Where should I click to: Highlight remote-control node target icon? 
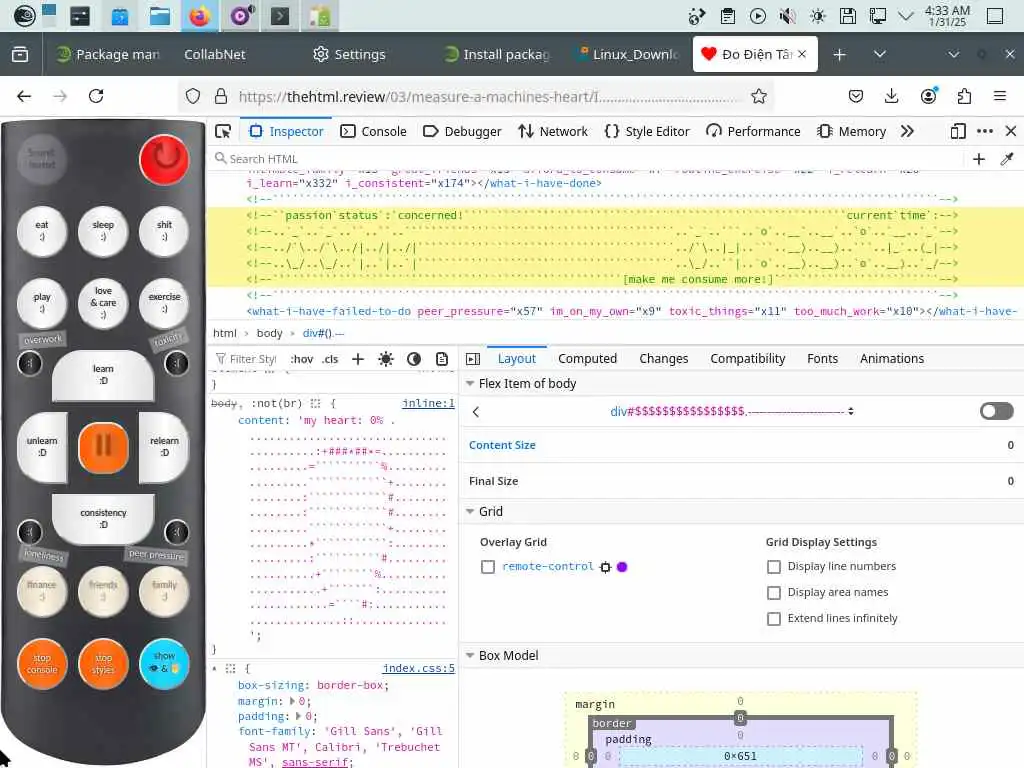click(x=605, y=567)
